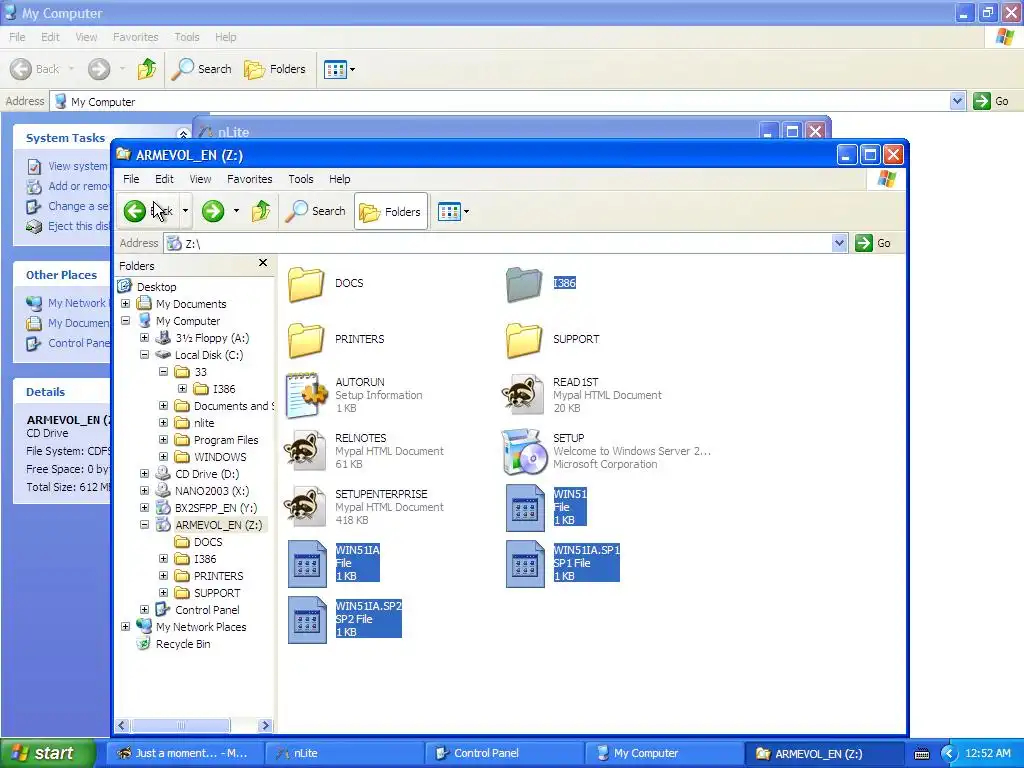The height and width of the screenshot is (768, 1024).
Task: Open Back history dropdown arrow in ARMEVOL_EN window
Action: click(x=185, y=211)
